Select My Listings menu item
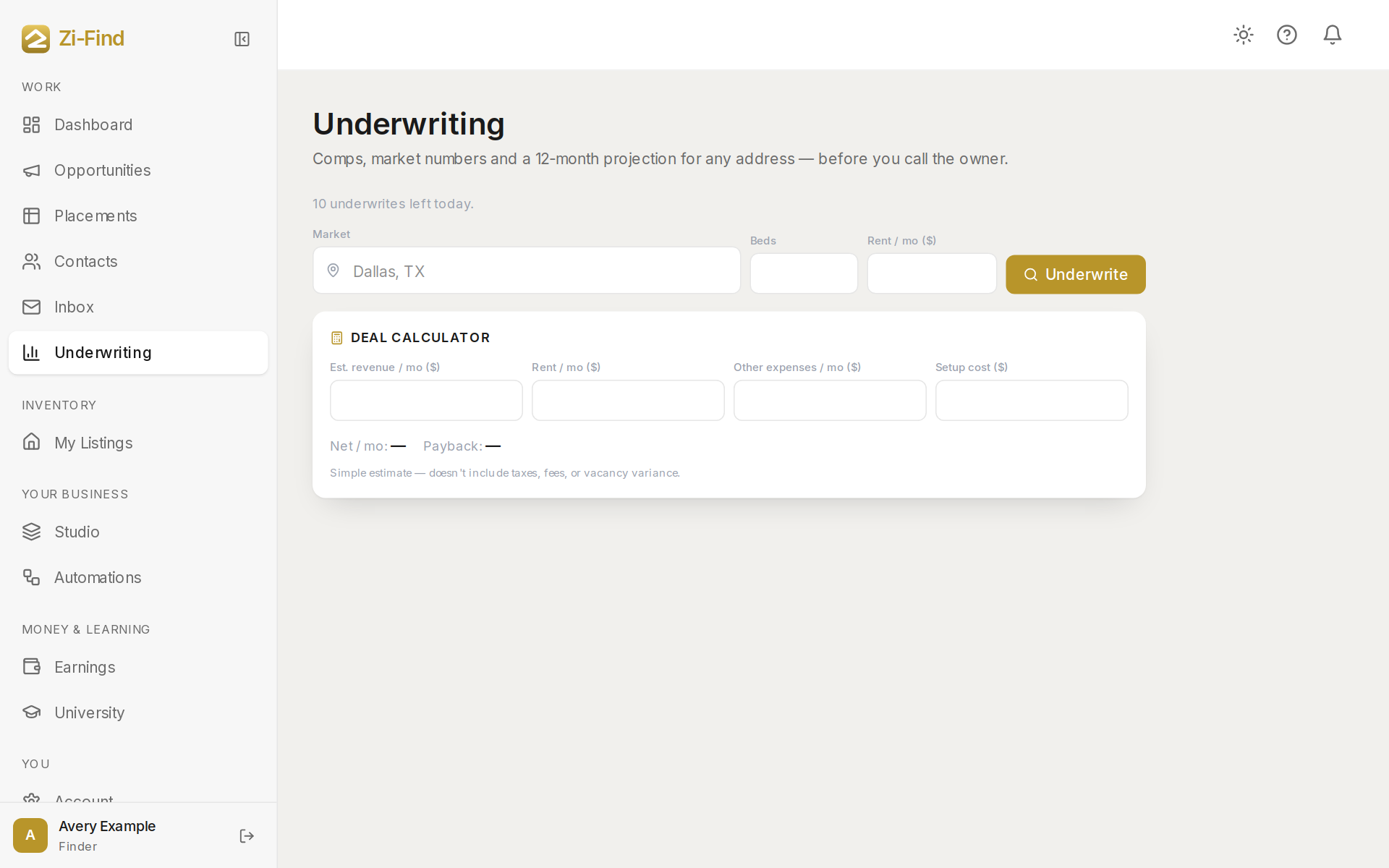The image size is (1389, 868). tap(138, 443)
